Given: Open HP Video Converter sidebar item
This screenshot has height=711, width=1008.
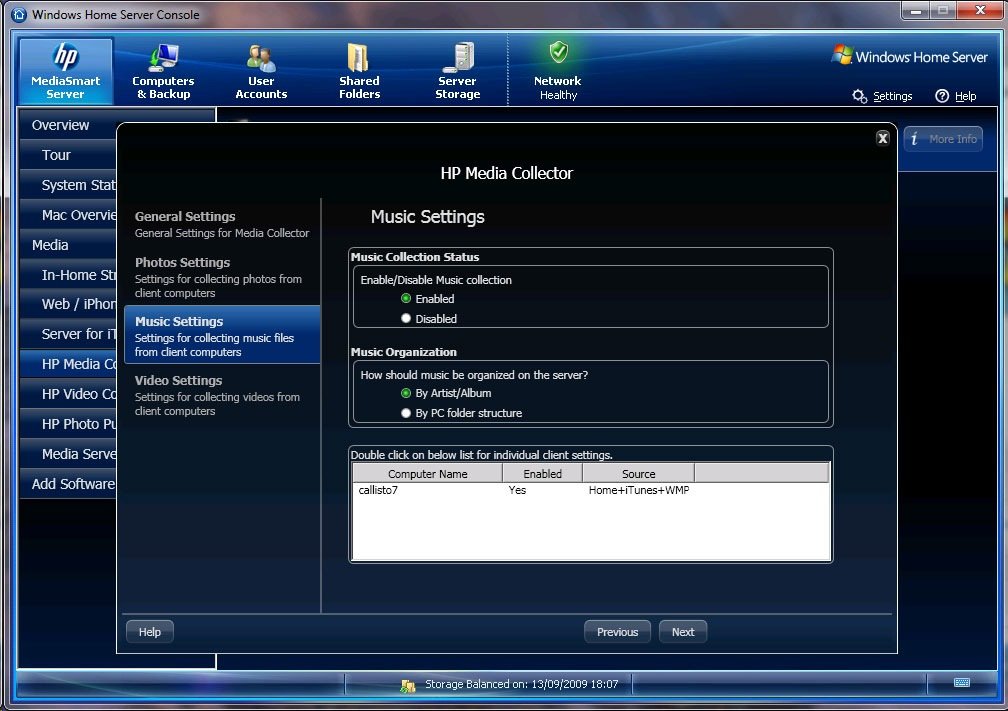Looking at the screenshot, I should coord(68,394).
